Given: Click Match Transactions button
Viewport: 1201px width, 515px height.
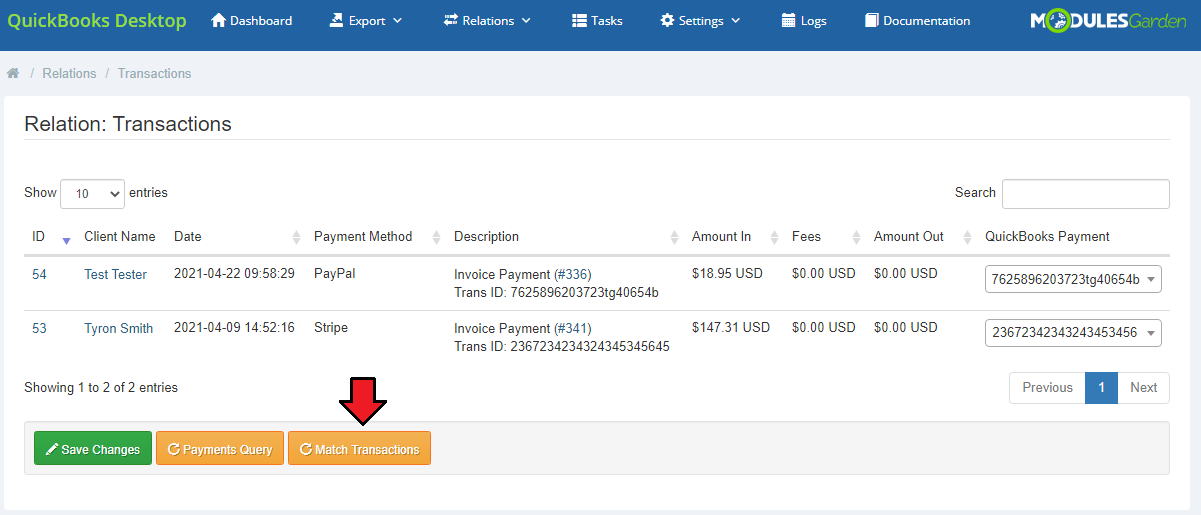Looking at the screenshot, I should point(359,449).
